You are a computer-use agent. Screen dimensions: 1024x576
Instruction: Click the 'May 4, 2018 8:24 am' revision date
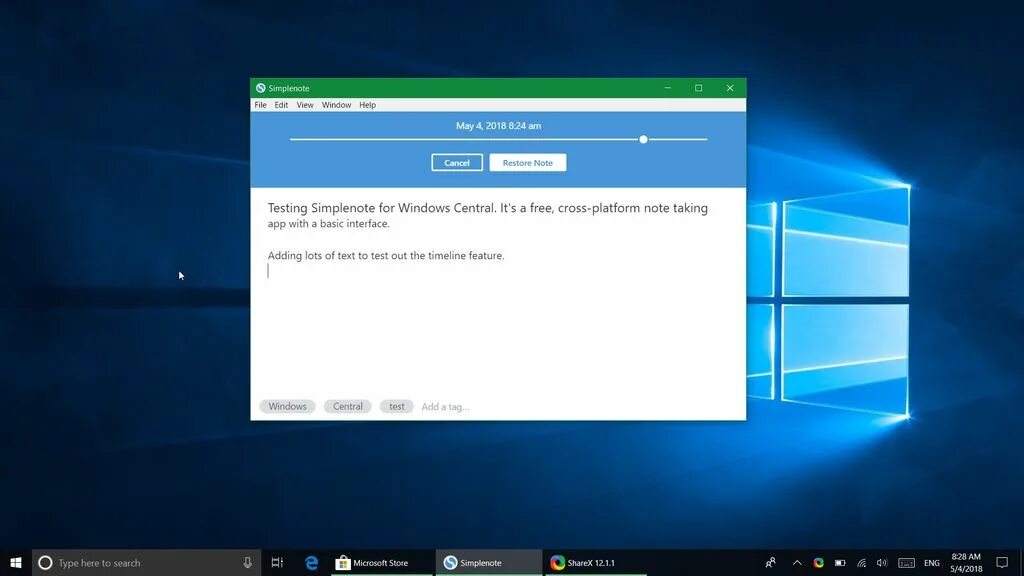498,126
